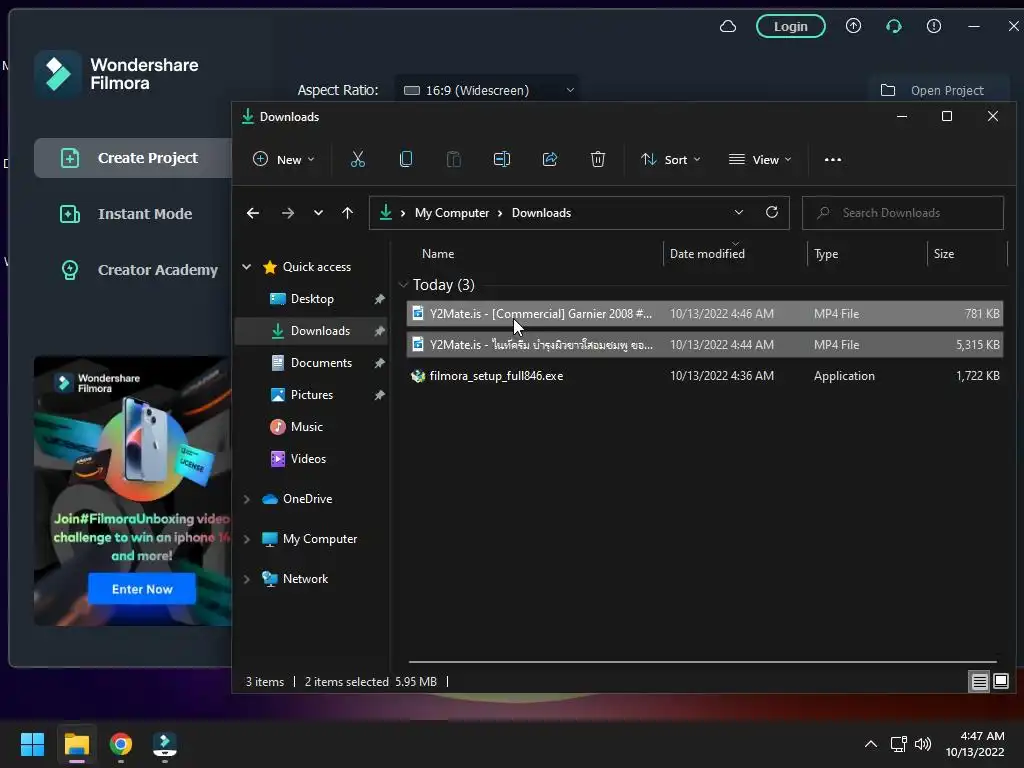Viewport: 1024px width, 768px height.
Task: Open the View dropdown menu
Action: 760,159
